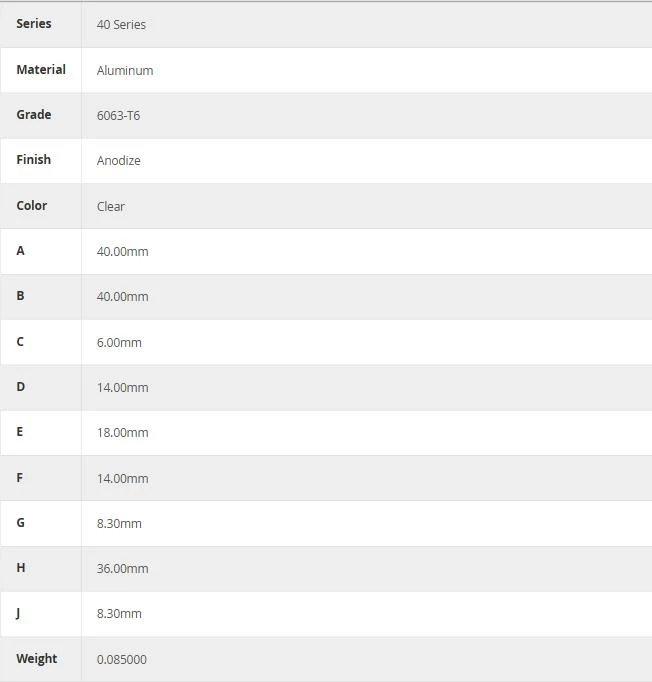Select the 18.00mm value for E
Viewport: 652px width, 682px height.
123,433
